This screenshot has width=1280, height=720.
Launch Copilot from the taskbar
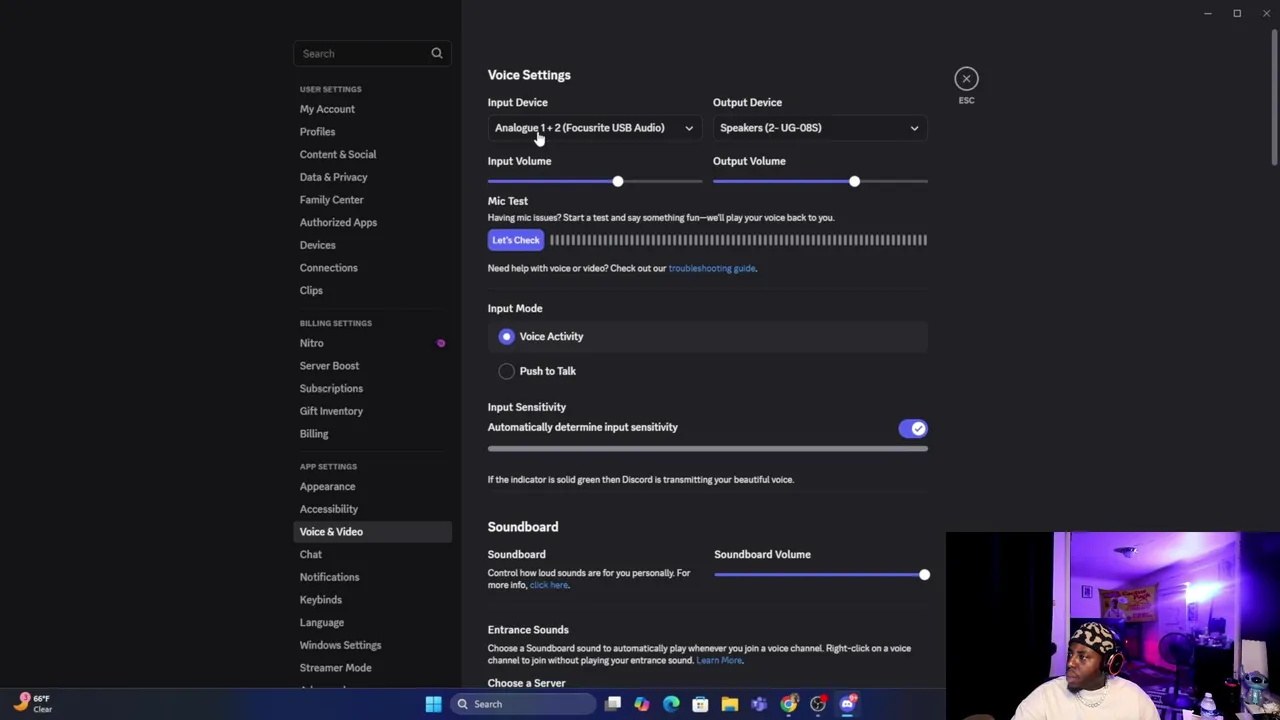642,704
